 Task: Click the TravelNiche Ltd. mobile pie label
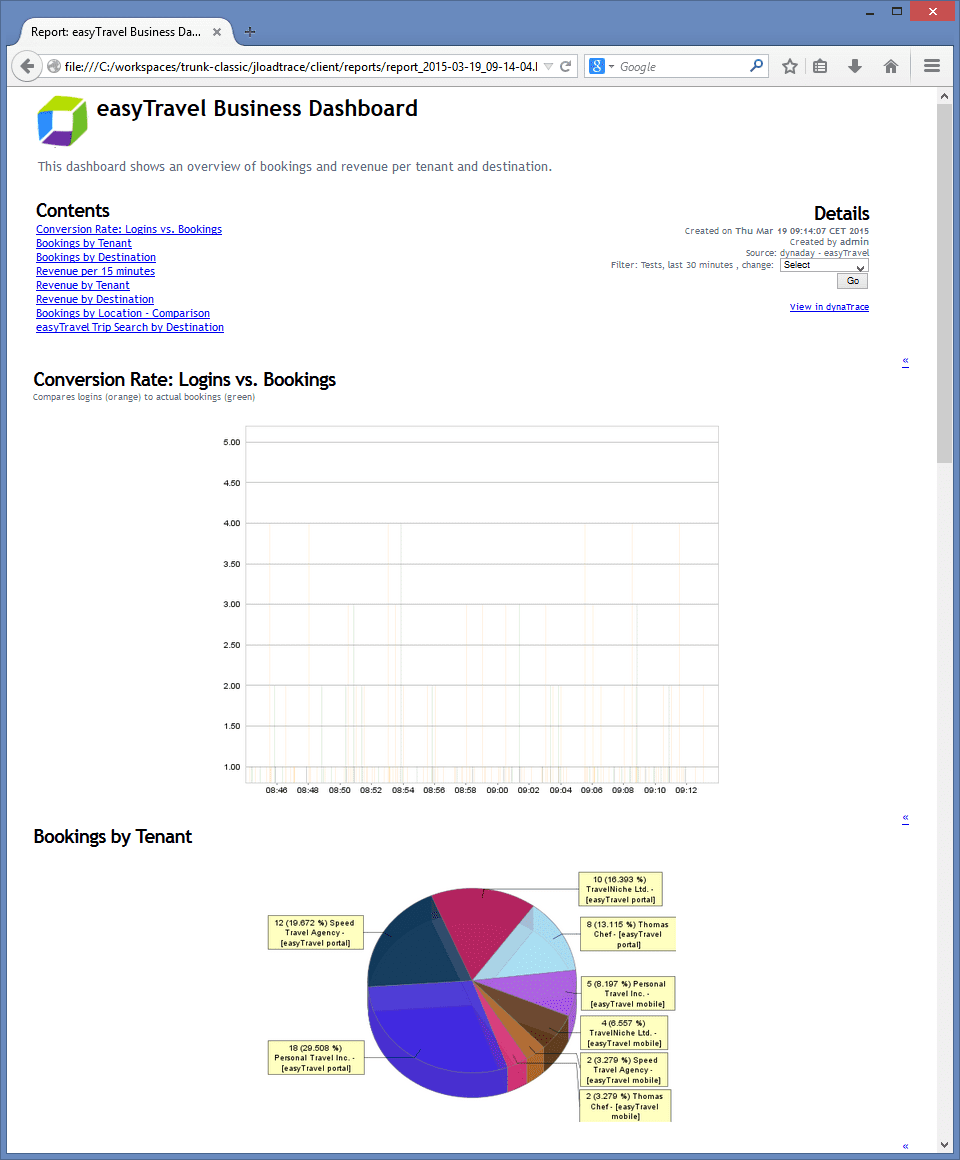pyautogui.click(x=624, y=1033)
